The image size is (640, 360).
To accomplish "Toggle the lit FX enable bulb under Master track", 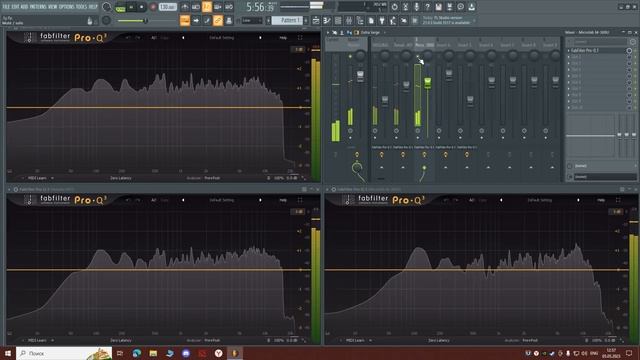I will pos(357,155).
